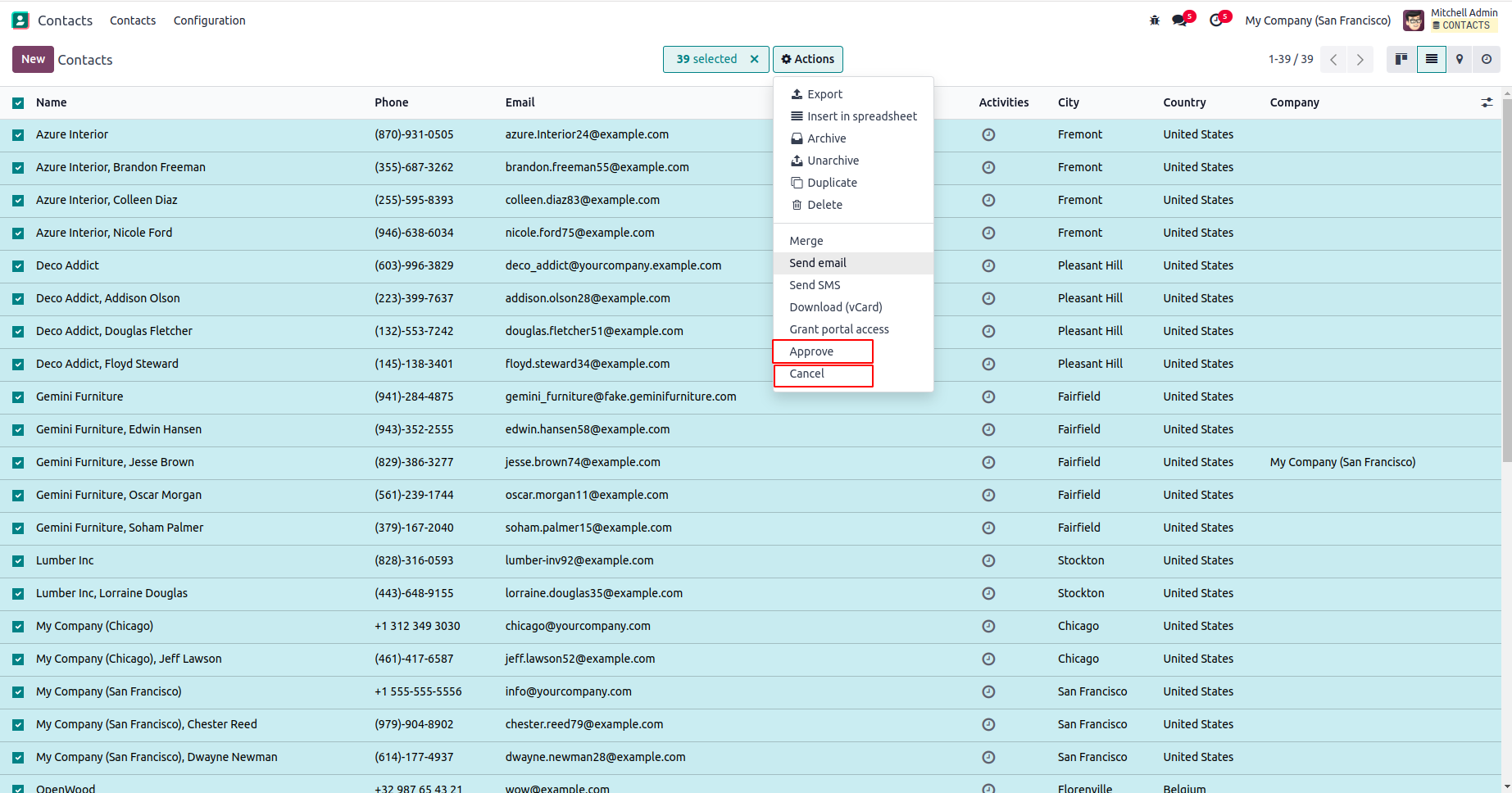This screenshot has width=1512, height=793.
Task: Open the conversations messages icon
Action: (x=1180, y=20)
